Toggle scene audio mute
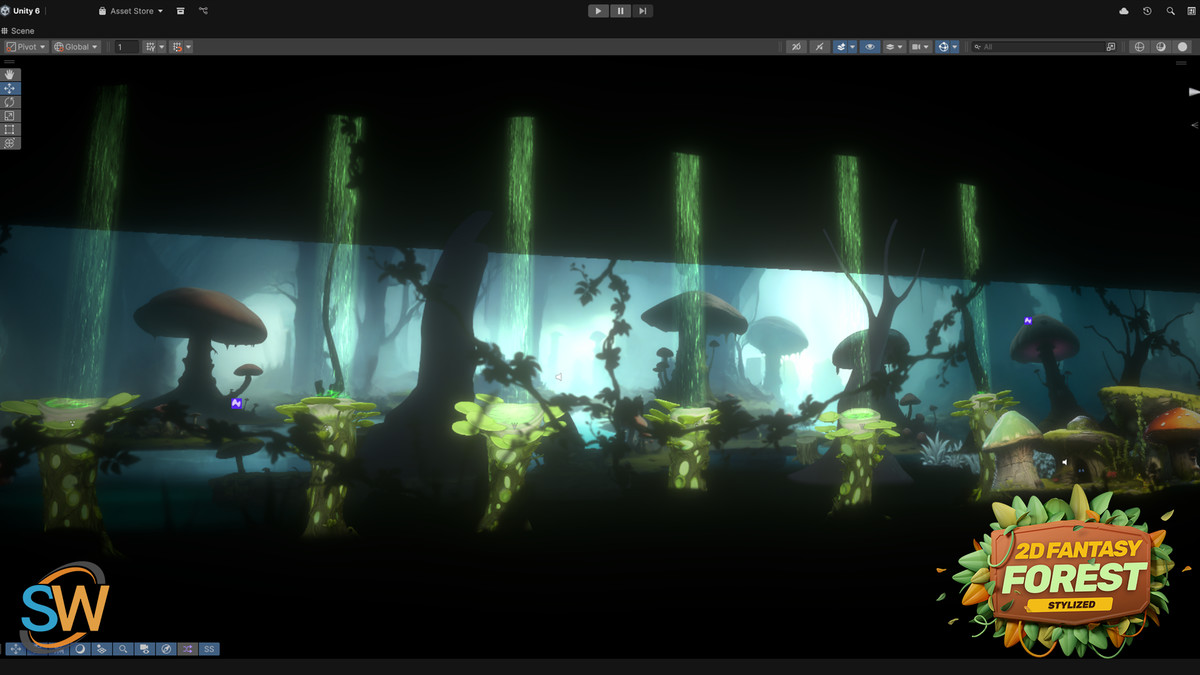 coord(820,46)
